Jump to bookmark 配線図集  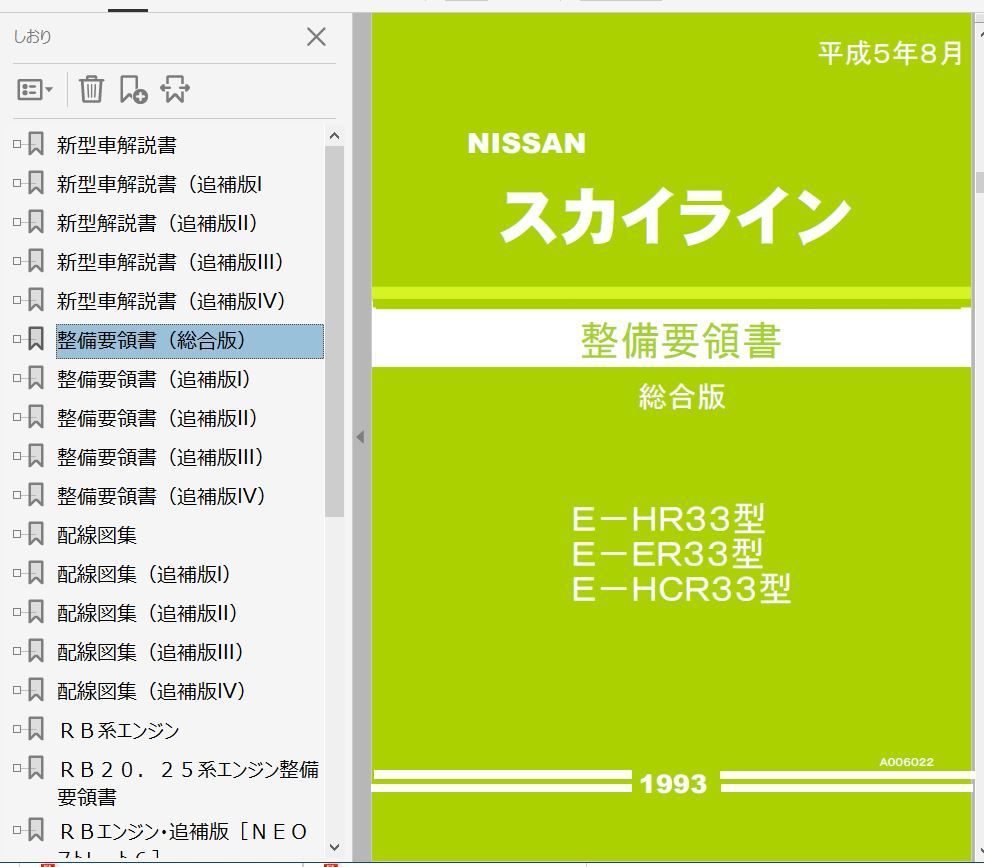click(x=97, y=535)
